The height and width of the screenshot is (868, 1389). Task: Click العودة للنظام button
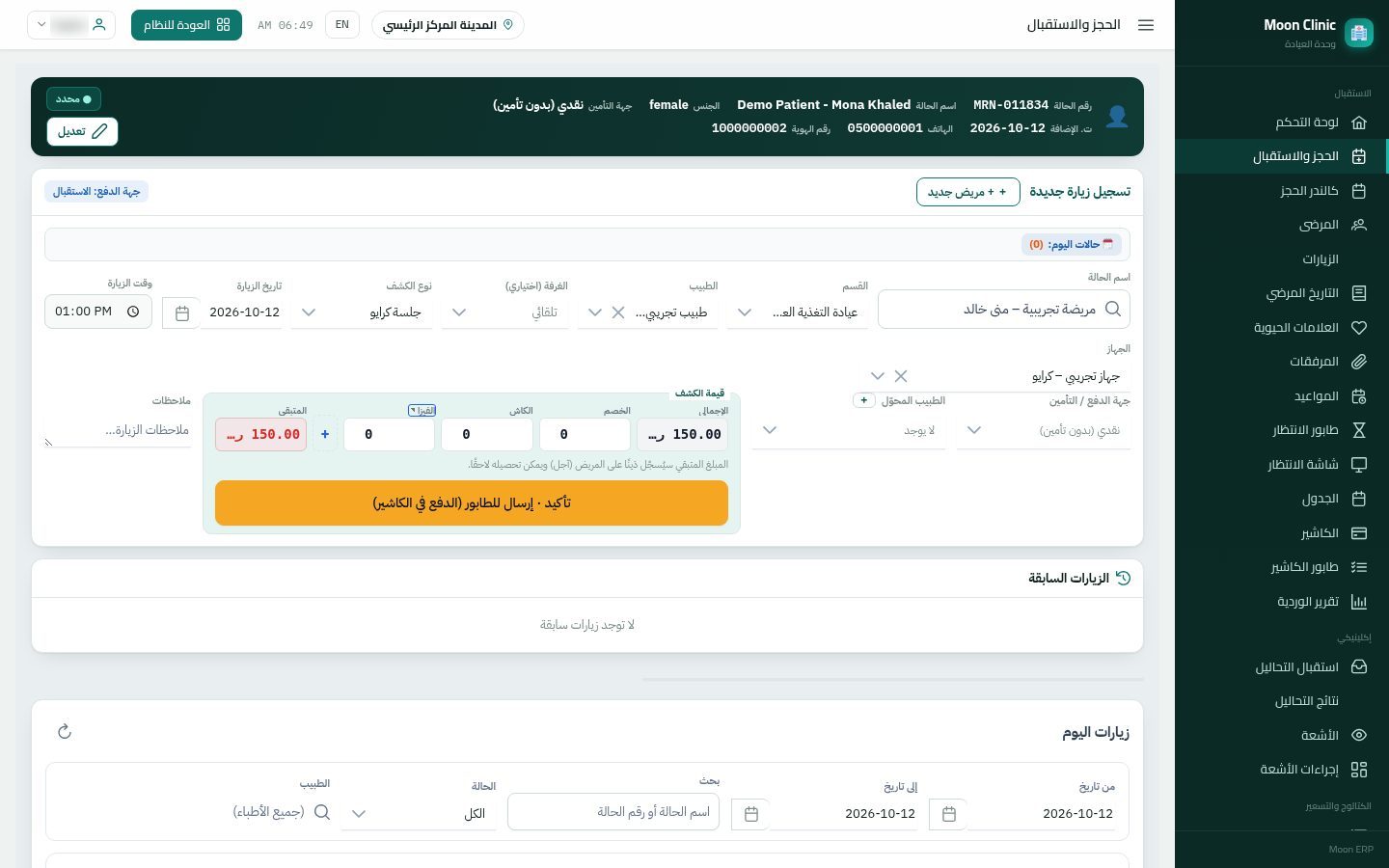[x=186, y=25]
